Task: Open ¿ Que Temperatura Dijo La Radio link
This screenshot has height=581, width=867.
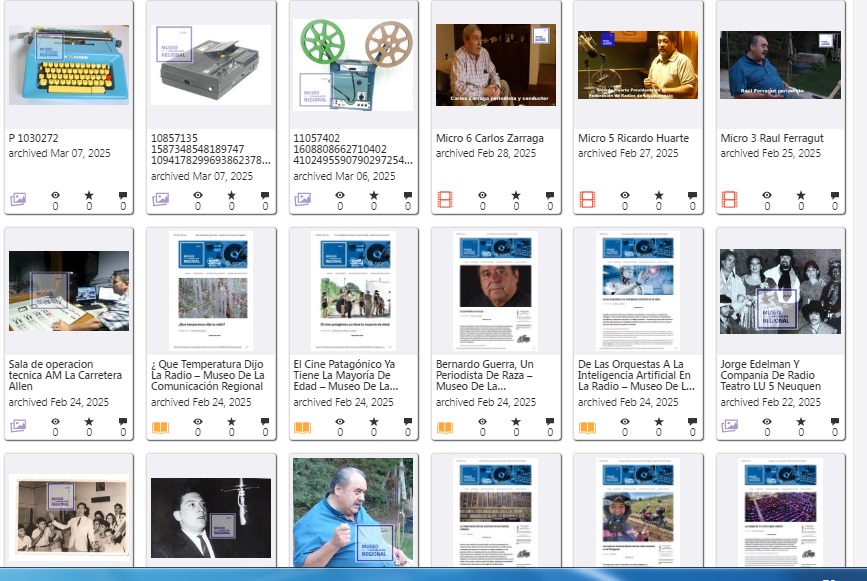Action: 207,375
